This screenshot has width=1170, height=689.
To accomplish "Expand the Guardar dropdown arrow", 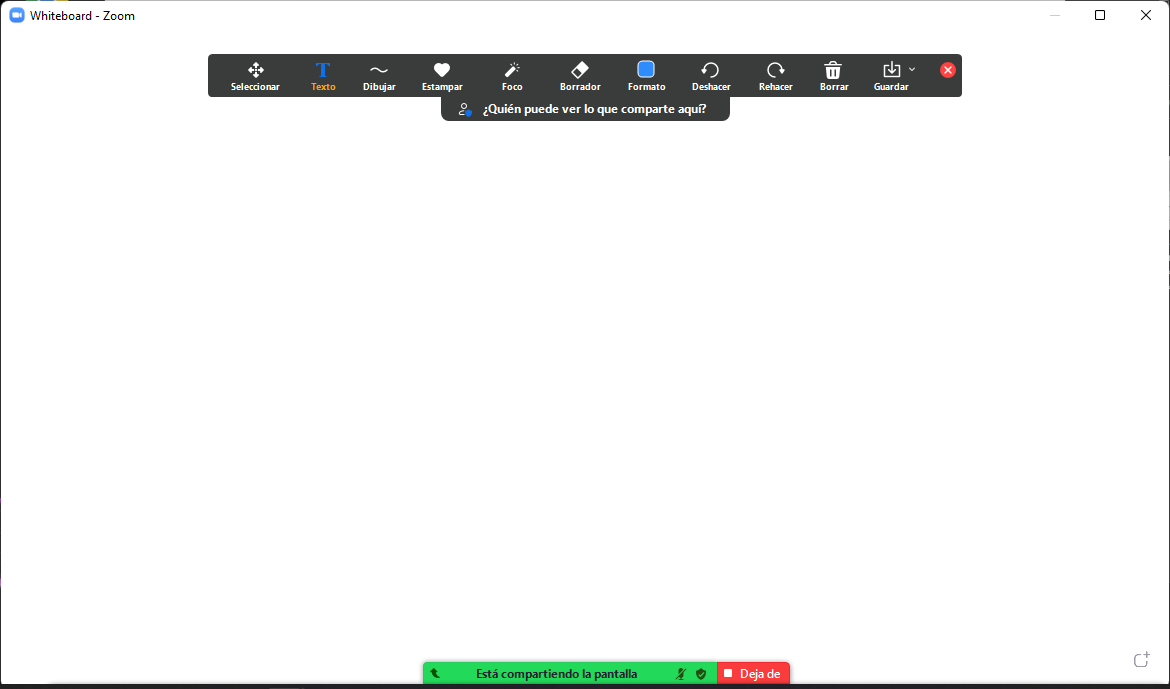I will click(x=912, y=69).
